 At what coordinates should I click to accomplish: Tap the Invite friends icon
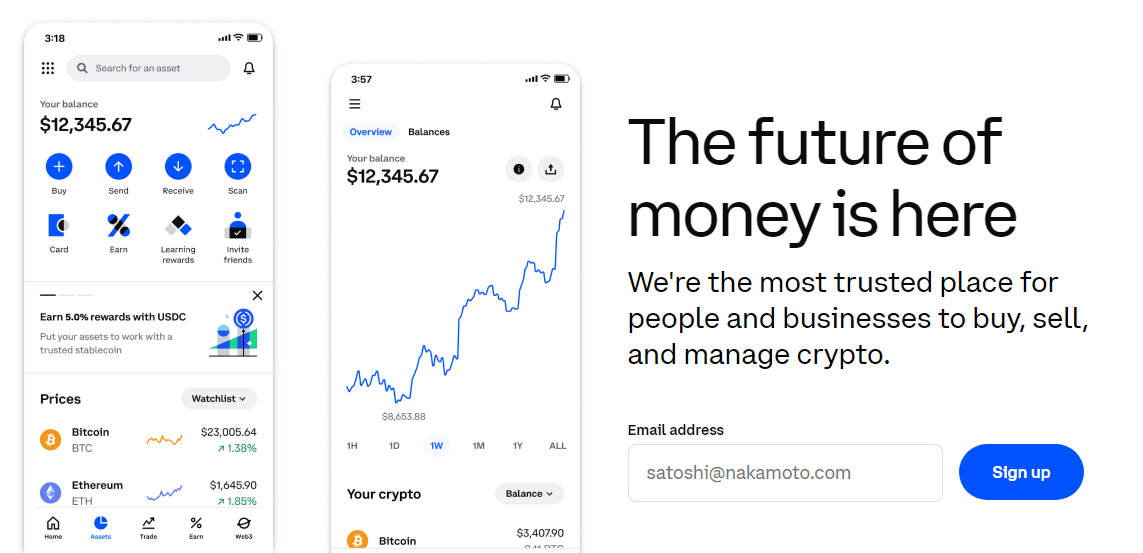coord(238,225)
